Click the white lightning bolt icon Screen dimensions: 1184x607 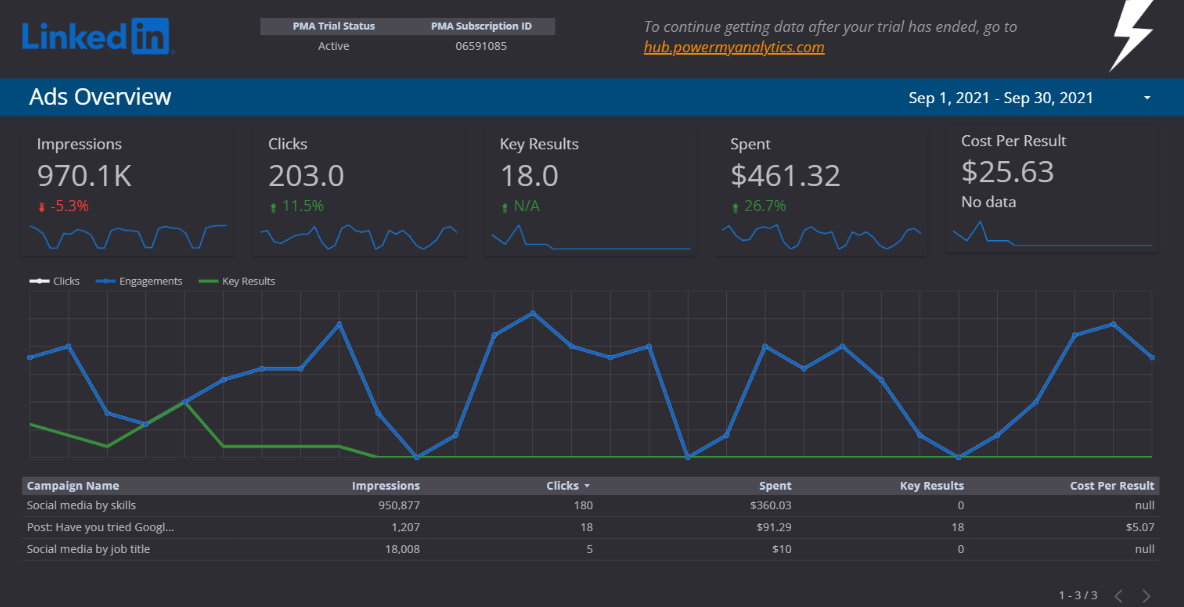[x=1130, y=34]
